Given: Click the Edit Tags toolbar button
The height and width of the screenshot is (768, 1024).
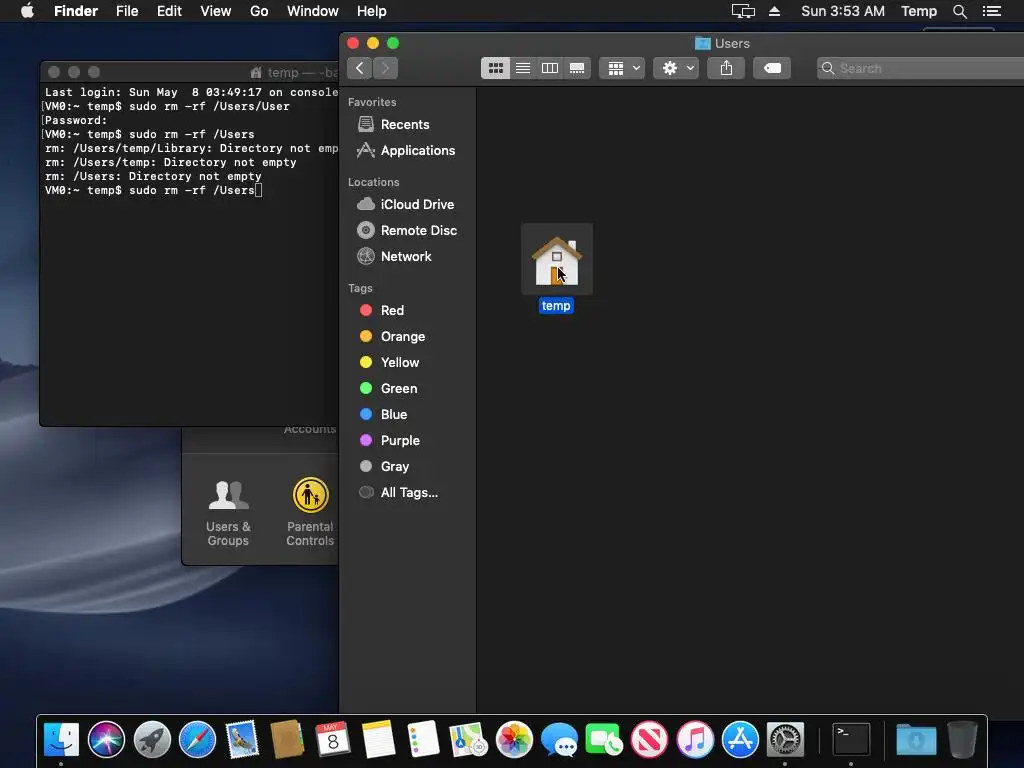Looking at the screenshot, I should tap(772, 68).
